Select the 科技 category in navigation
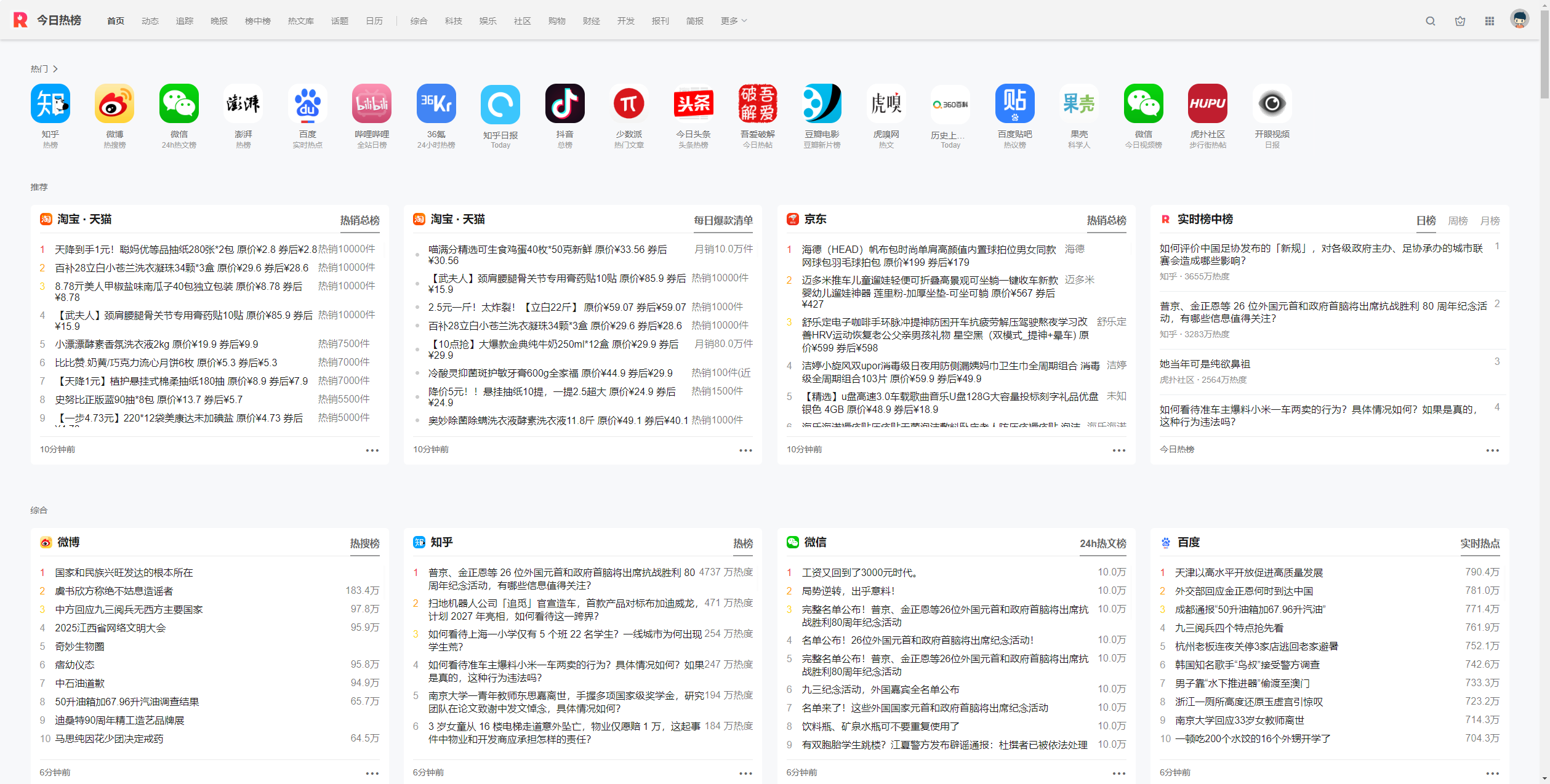Image resolution: width=1550 pixels, height=784 pixels. (453, 21)
